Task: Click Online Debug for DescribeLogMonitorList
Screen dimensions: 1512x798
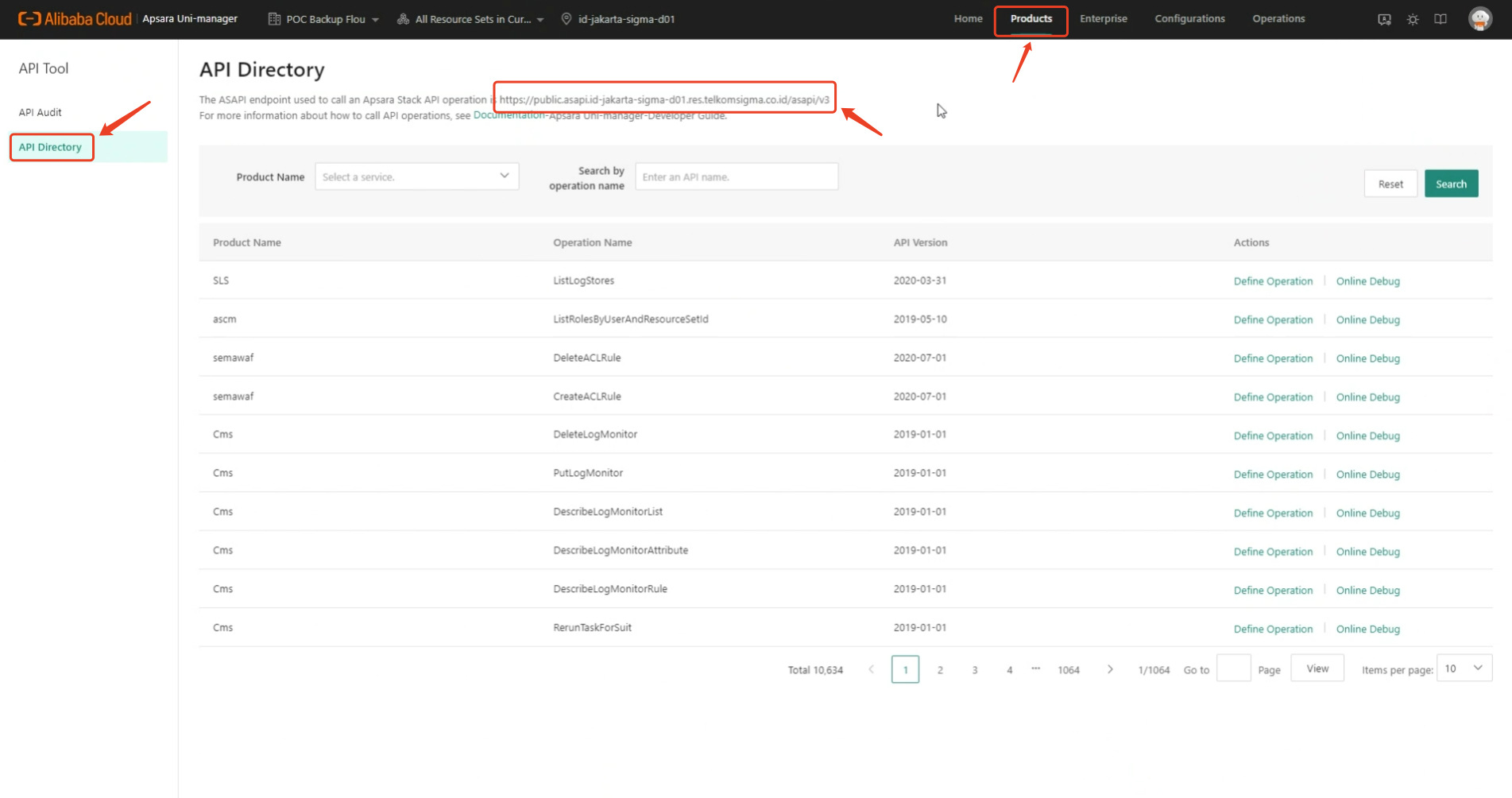Action: point(1367,513)
